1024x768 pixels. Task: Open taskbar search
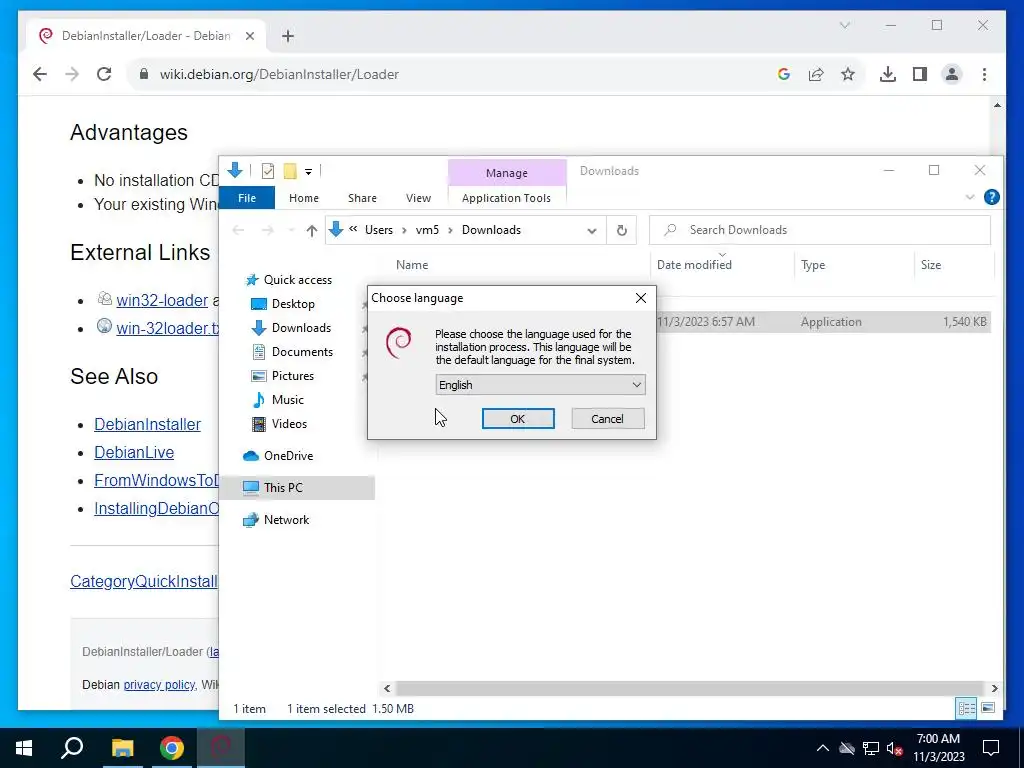click(x=72, y=748)
